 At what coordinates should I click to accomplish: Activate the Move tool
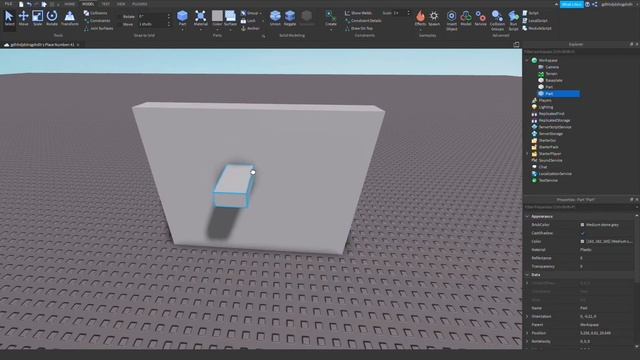(x=23, y=18)
